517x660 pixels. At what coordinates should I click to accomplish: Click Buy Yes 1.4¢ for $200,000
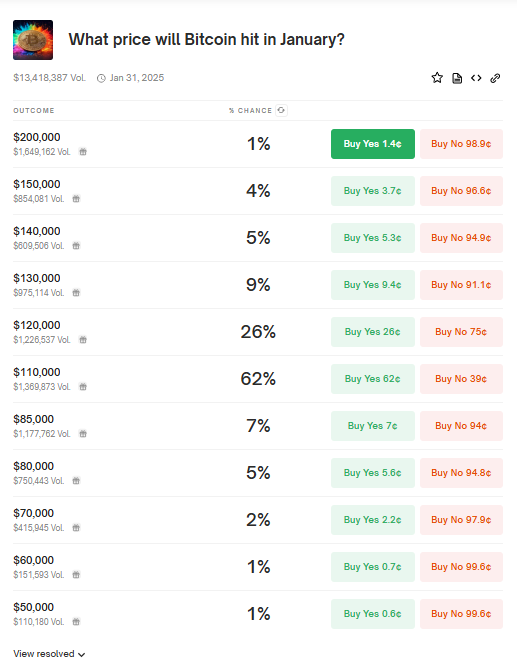point(373,144)
